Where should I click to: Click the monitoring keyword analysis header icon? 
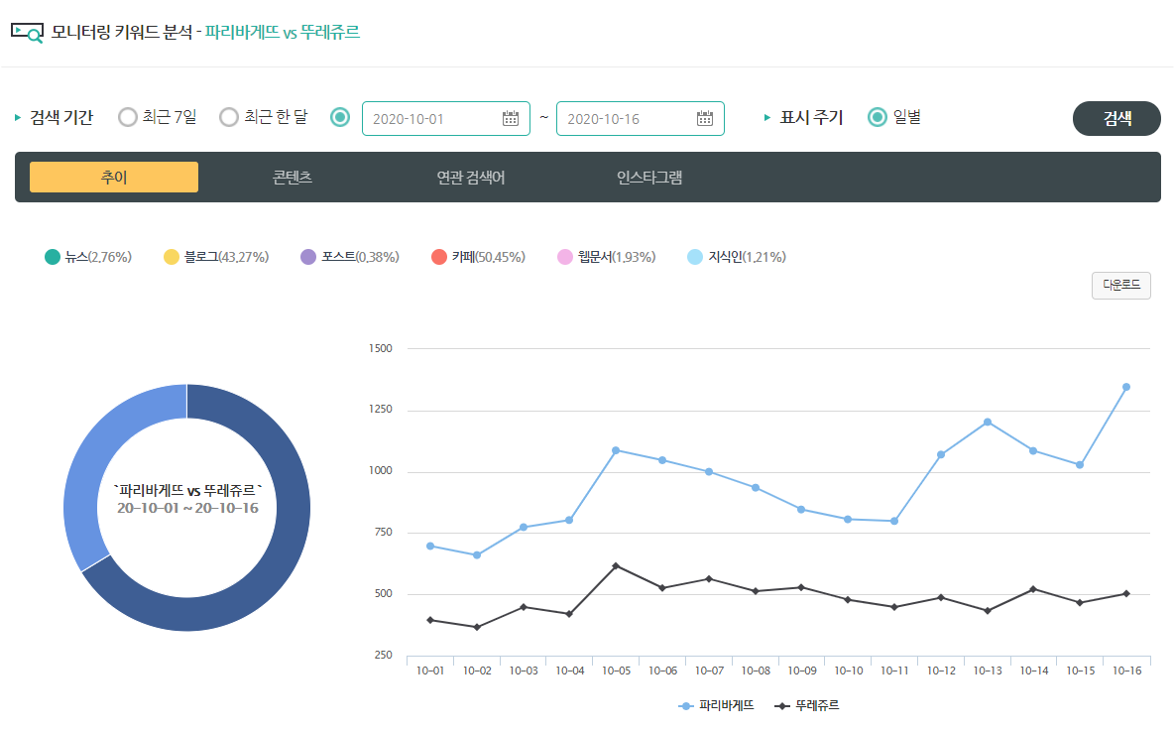tap(27, 32)
